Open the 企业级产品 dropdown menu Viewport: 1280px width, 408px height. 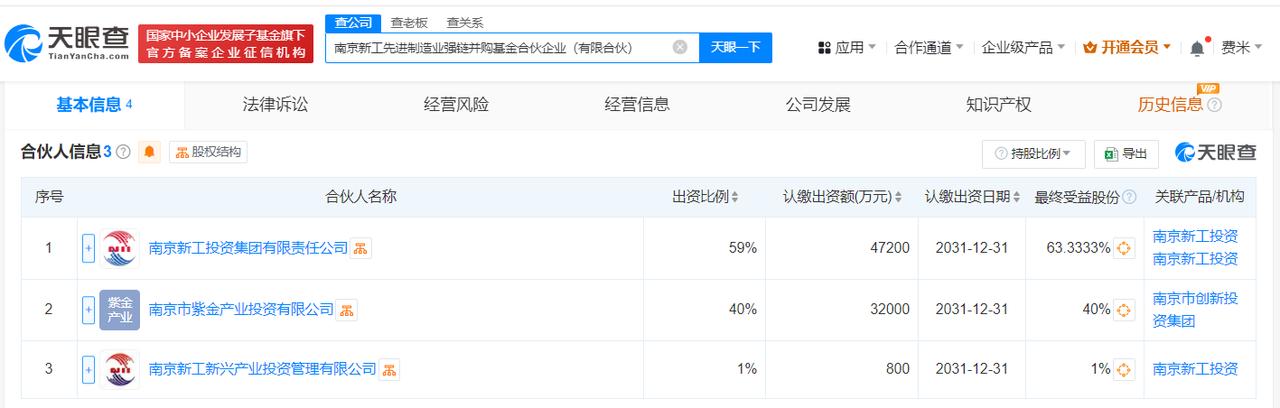[1024, 47]
